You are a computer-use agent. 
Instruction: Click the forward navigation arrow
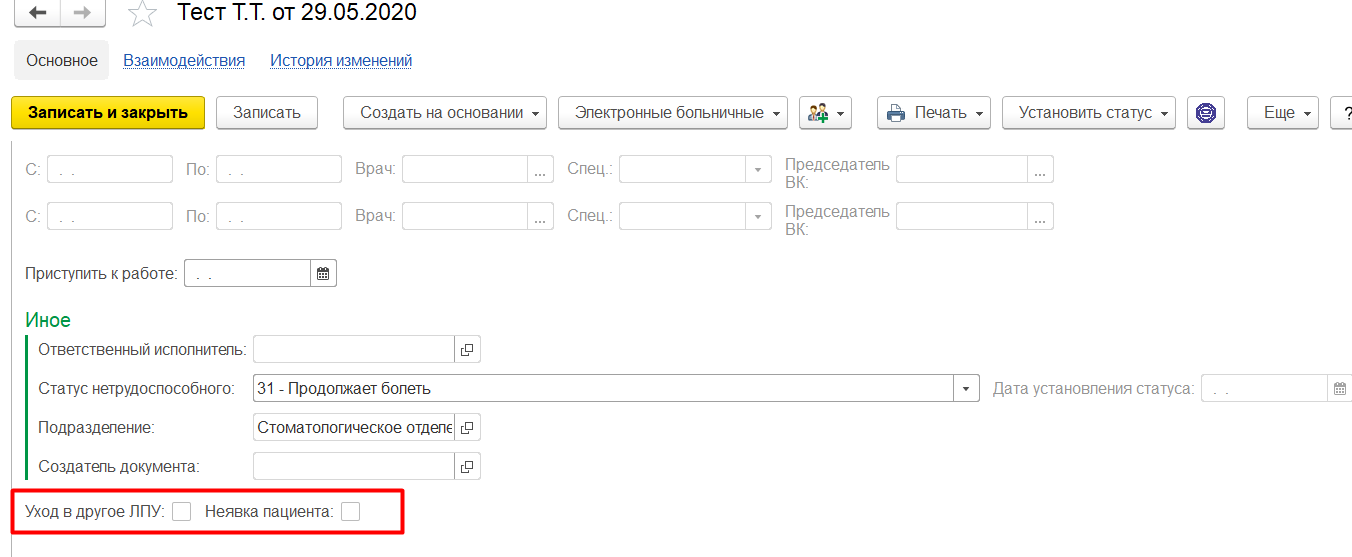click(84, 12)
